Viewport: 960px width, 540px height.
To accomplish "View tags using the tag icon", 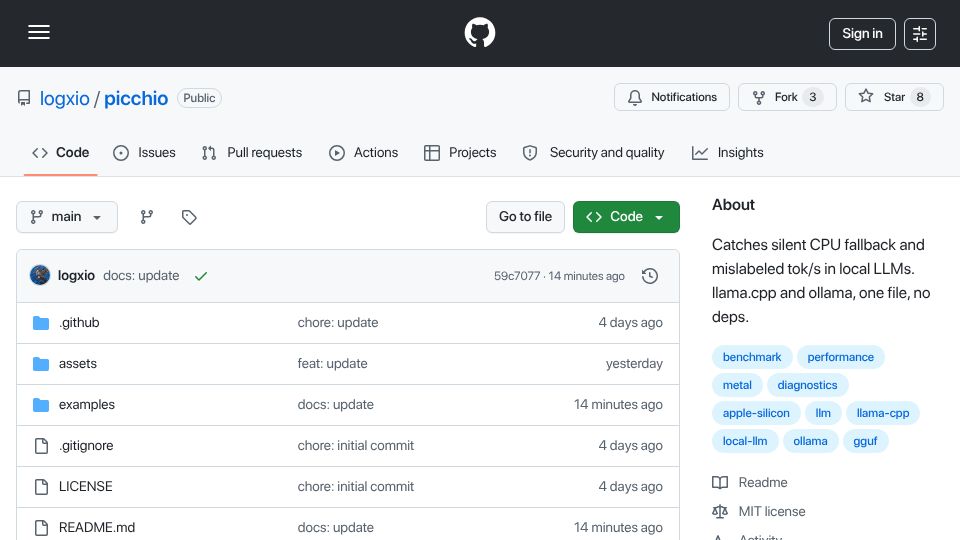I will tap(189, 217).
